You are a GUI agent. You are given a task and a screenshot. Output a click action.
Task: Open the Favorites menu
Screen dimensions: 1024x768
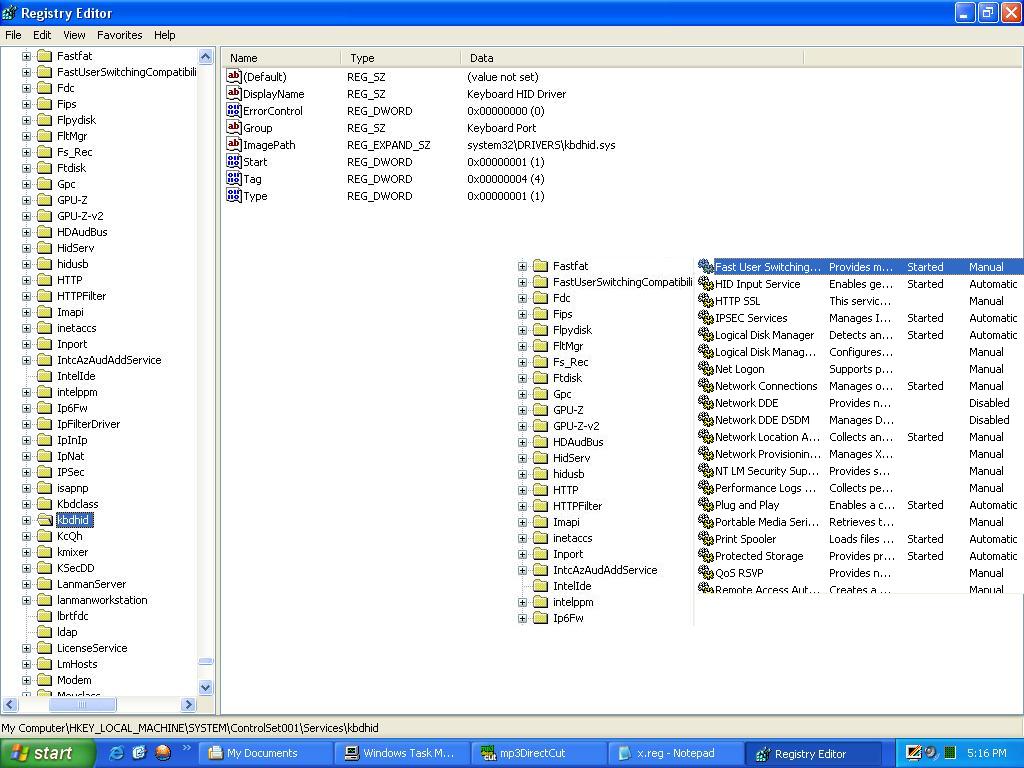tap(119, 35)
